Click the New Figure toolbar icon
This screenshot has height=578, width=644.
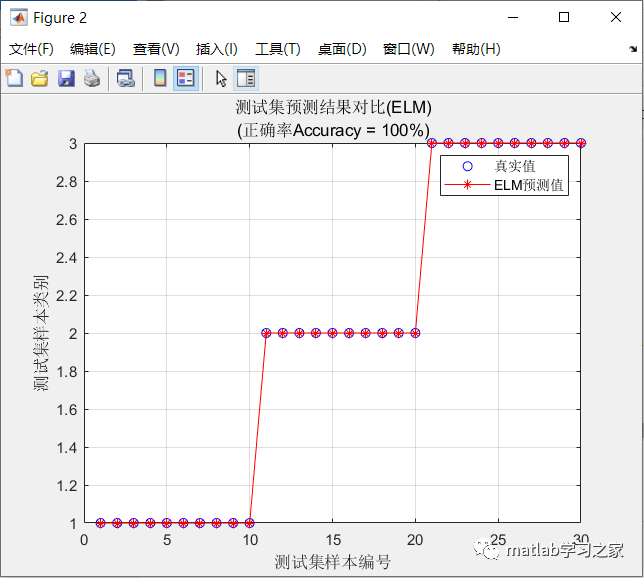click(x=14, y=78)
